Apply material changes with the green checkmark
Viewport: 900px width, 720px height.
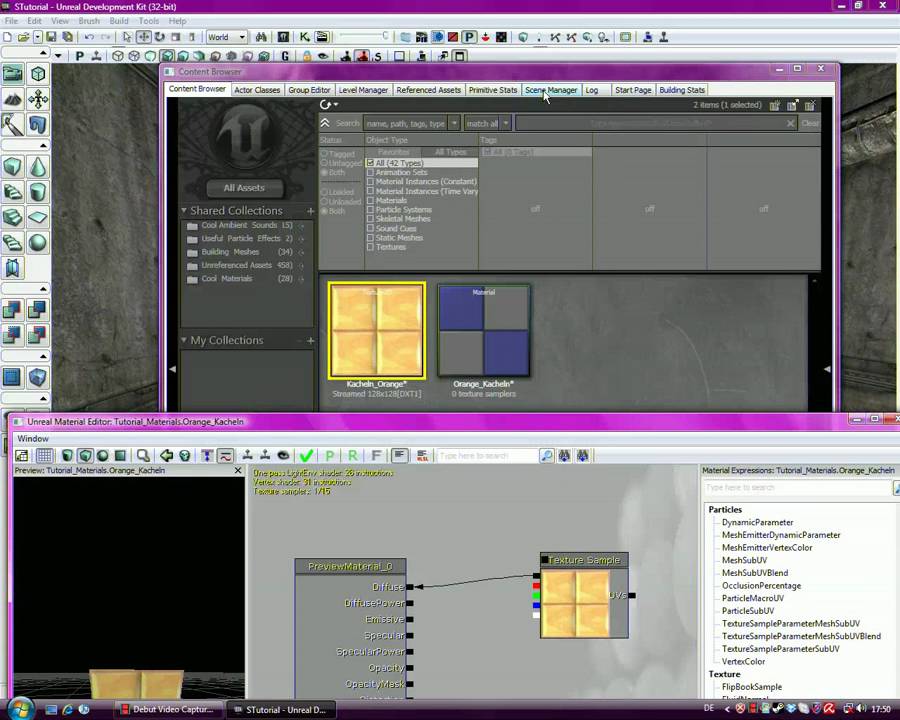pos(307,456)
